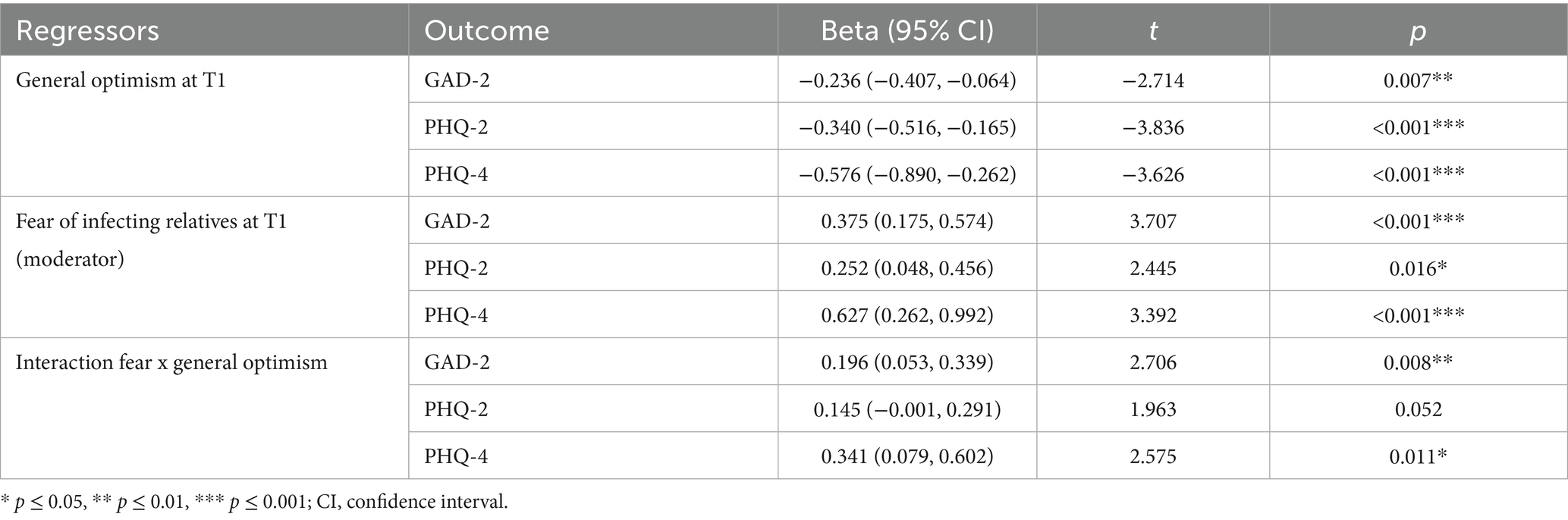Select the General optimism at T1 cell
Screen dimensions: 1568x520
click(121, 80)
